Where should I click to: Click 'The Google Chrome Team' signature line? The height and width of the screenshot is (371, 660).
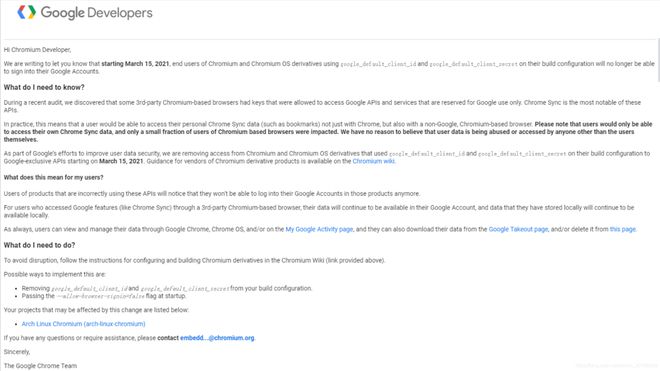point(40,366)
